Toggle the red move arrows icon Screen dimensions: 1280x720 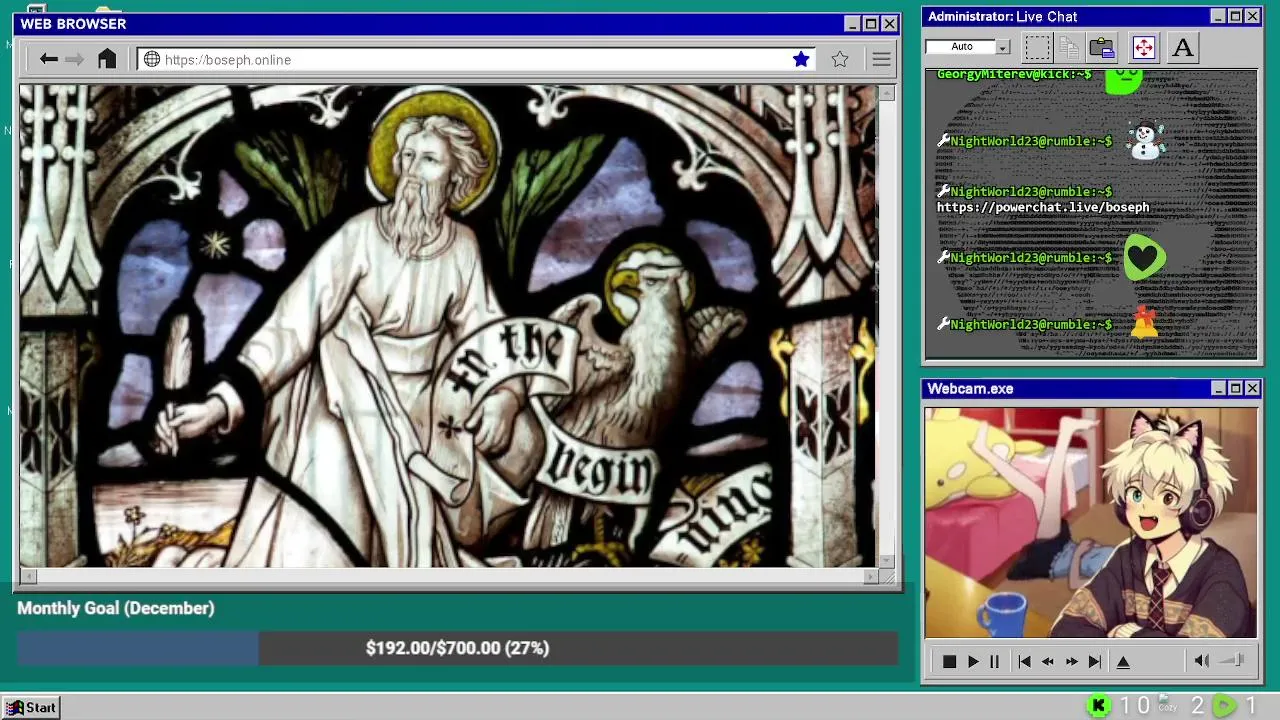pyautogui.click(x=1144, y=47)
